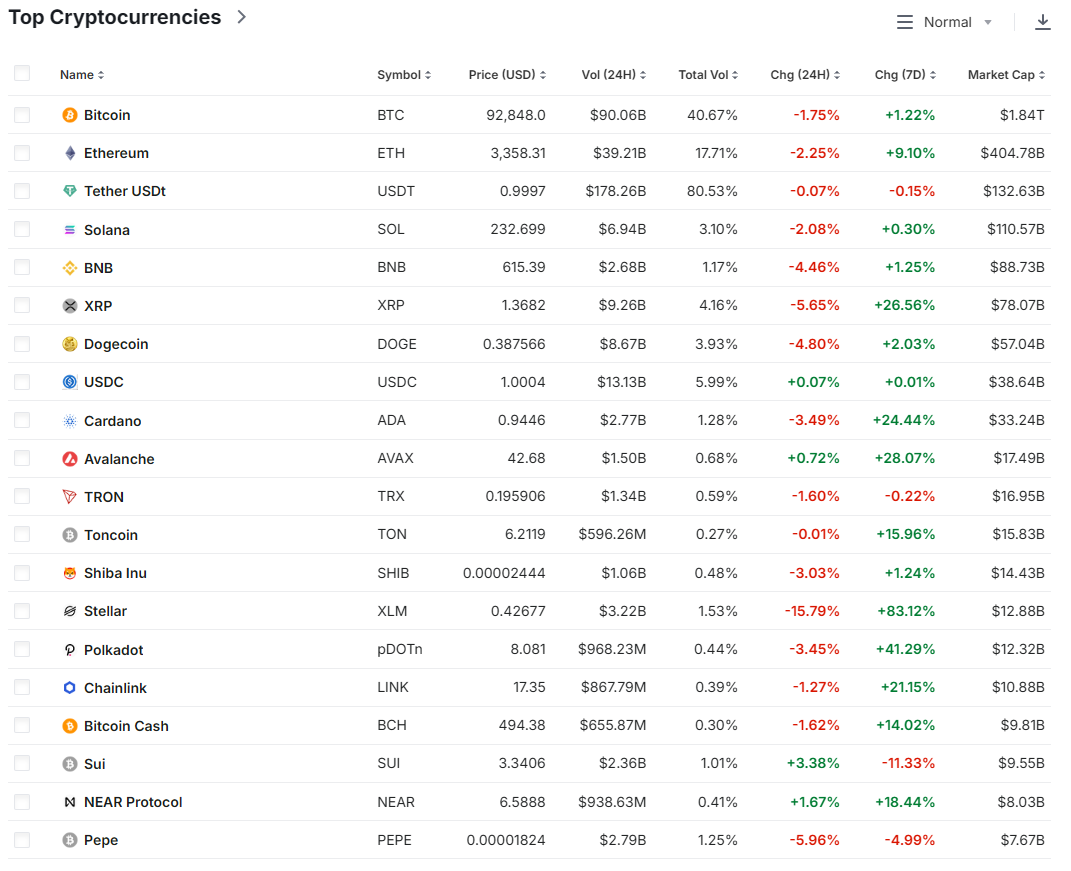Select the Tether USDt row checkbox
The width and height of the screenshot is (1071, 871).
22,191
